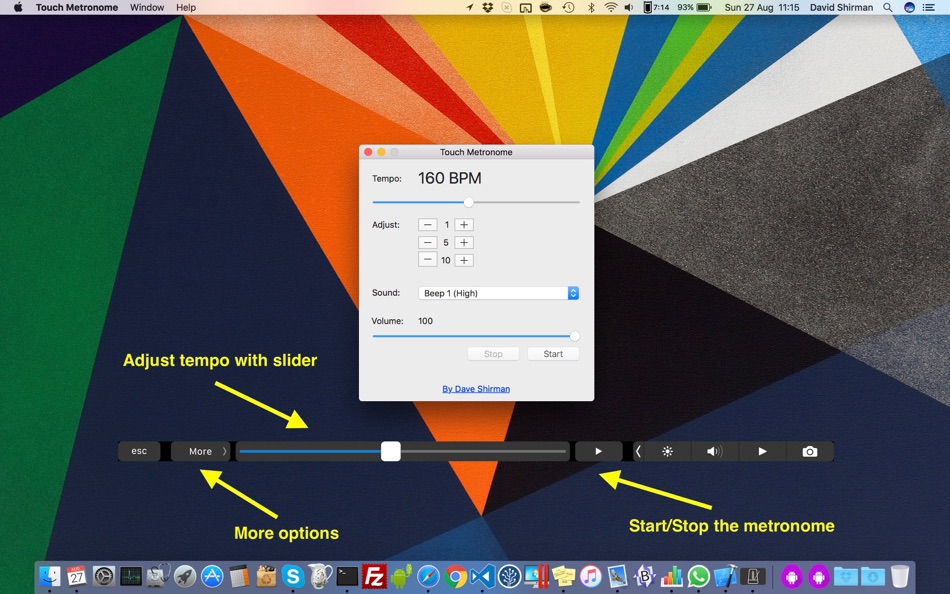Screen dimensions: 950x594
Task: Open Calendar in the Dock
Action: coord(76,576)
